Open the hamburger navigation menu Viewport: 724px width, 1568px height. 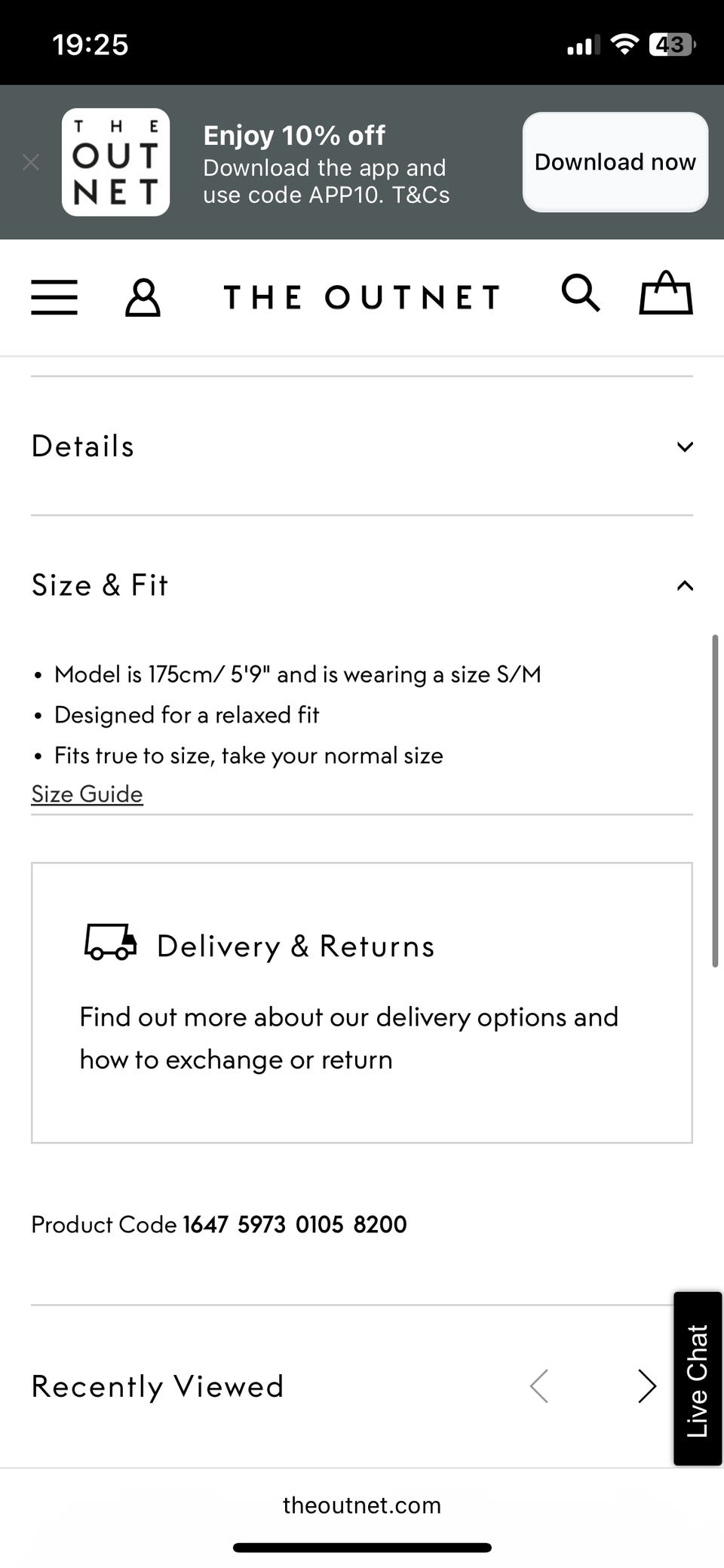54,296
